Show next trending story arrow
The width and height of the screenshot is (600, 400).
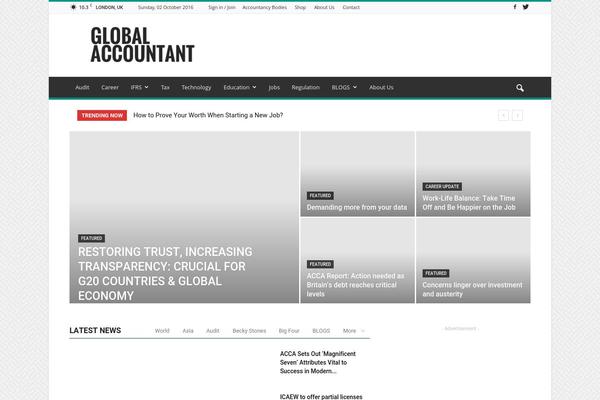[517, 116]
